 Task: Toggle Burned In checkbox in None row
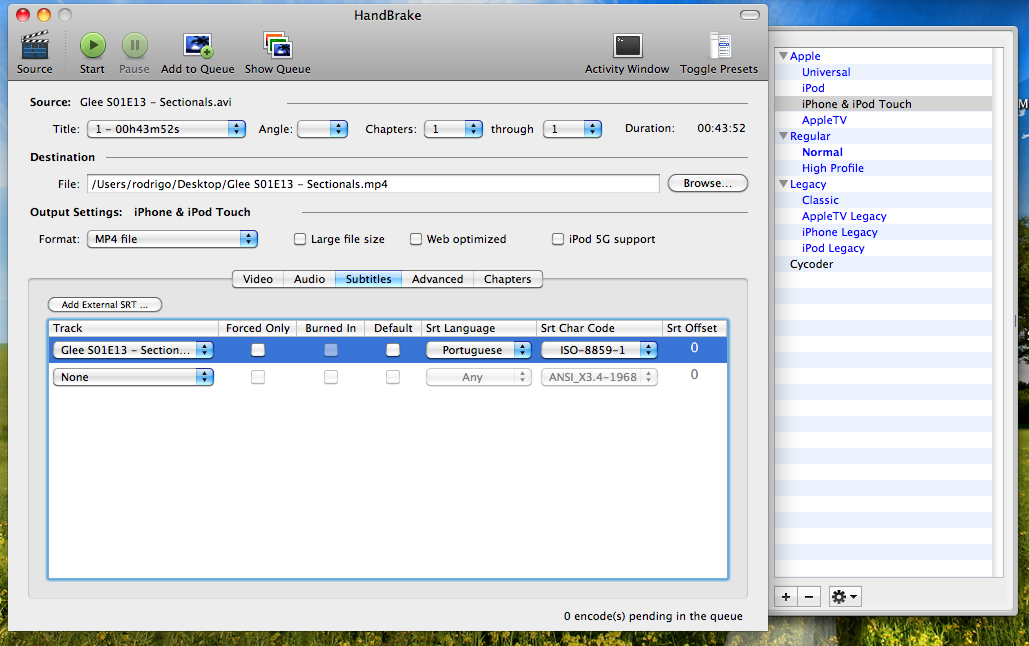coord(331,377)
